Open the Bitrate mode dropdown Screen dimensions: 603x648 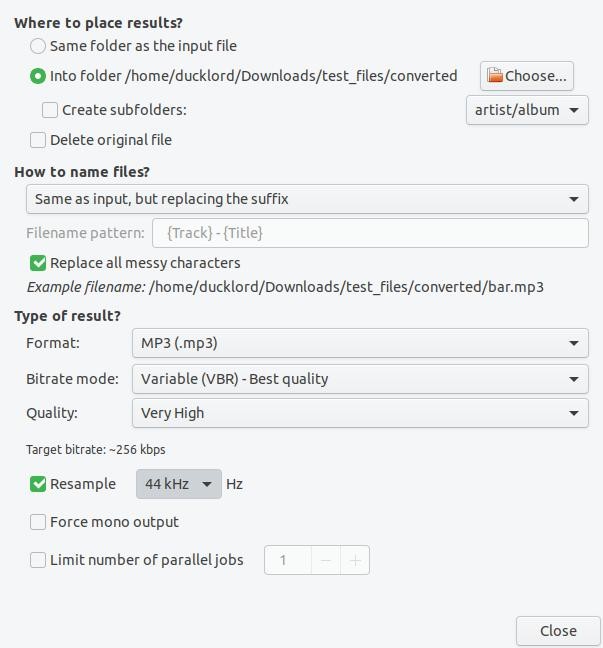point(360,379)
